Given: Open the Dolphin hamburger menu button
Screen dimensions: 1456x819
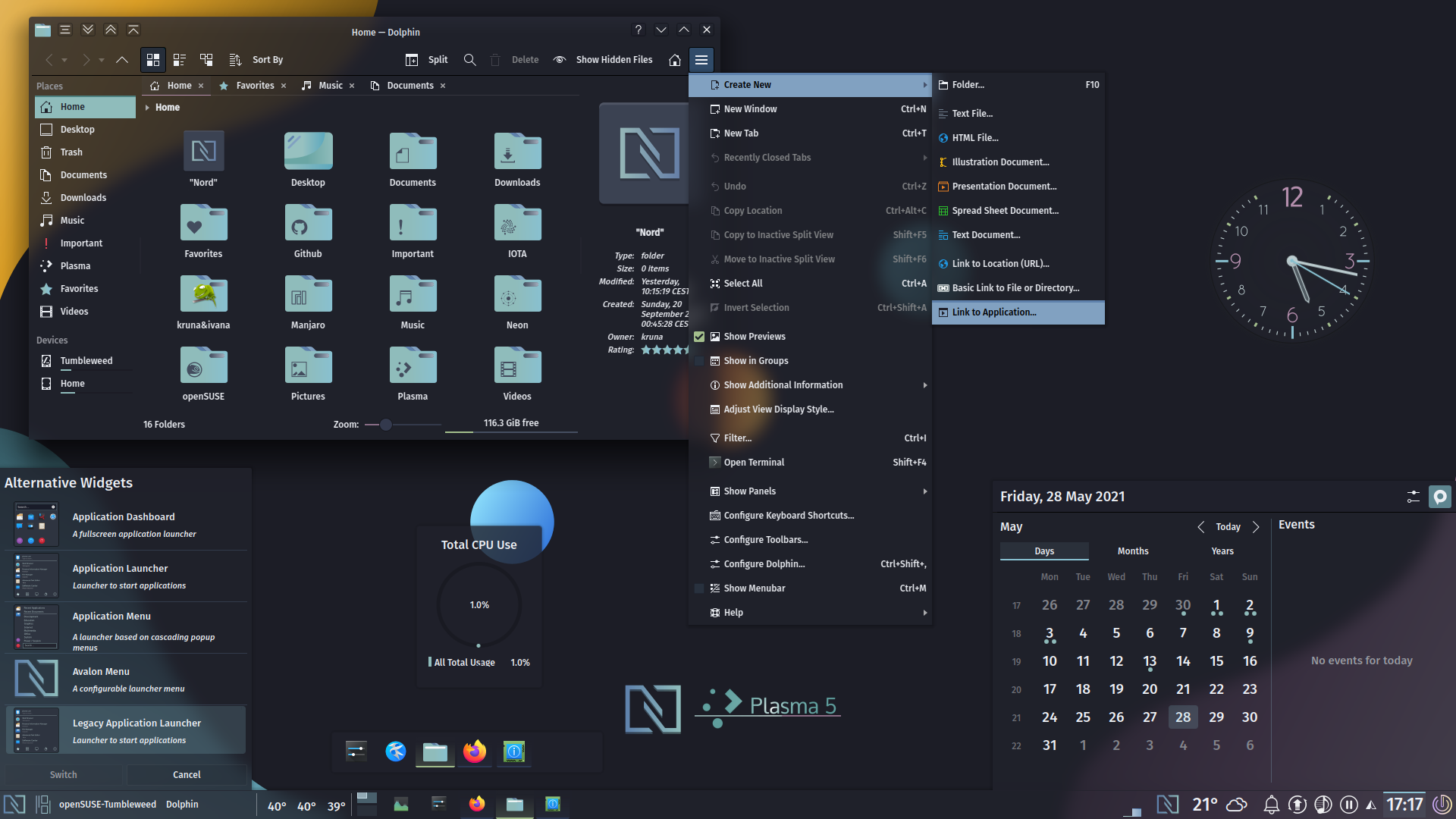Looking at the screenshot, I should pyautogui.click(x=701, y=60).
